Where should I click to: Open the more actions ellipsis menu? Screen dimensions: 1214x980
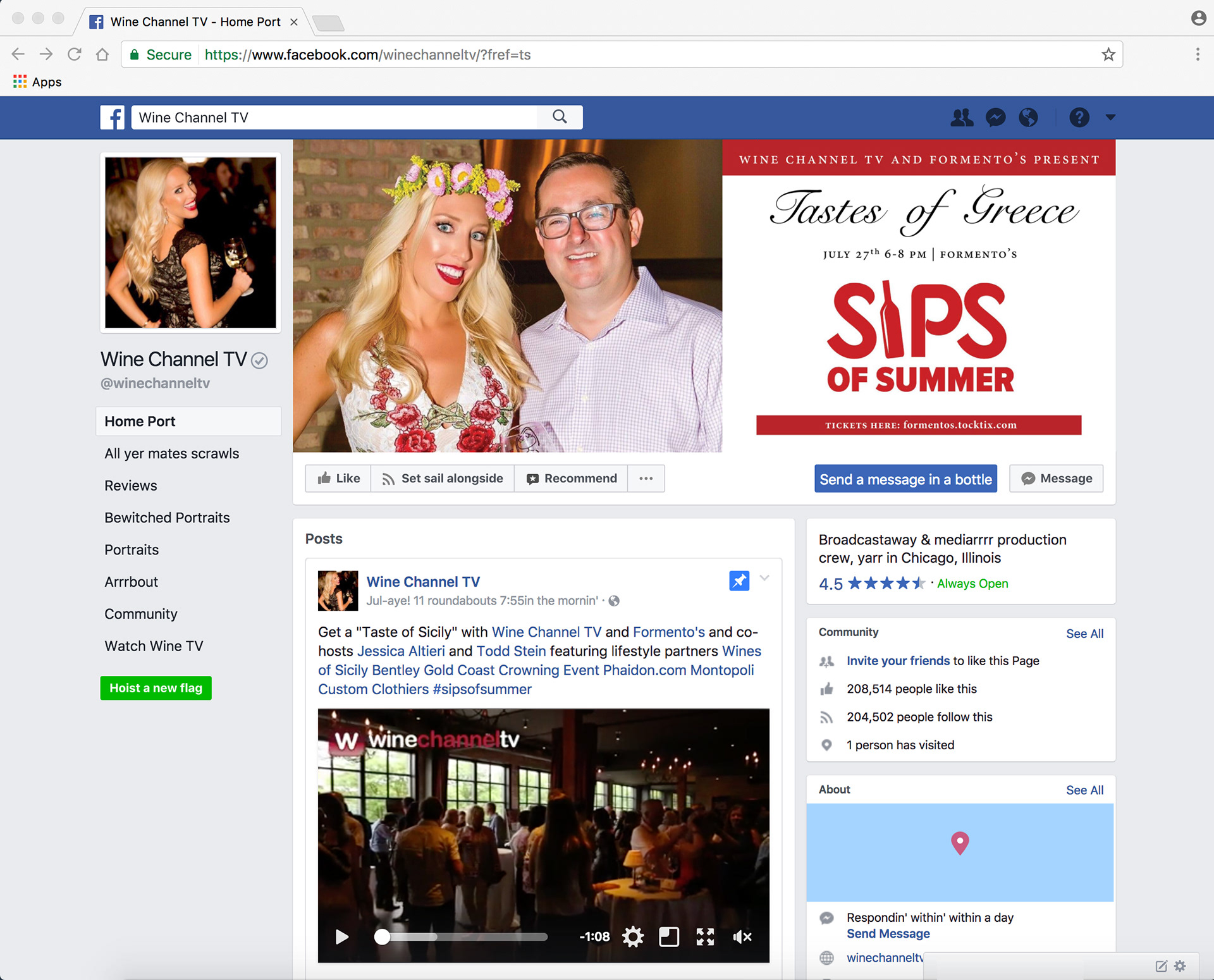point(646,479)
